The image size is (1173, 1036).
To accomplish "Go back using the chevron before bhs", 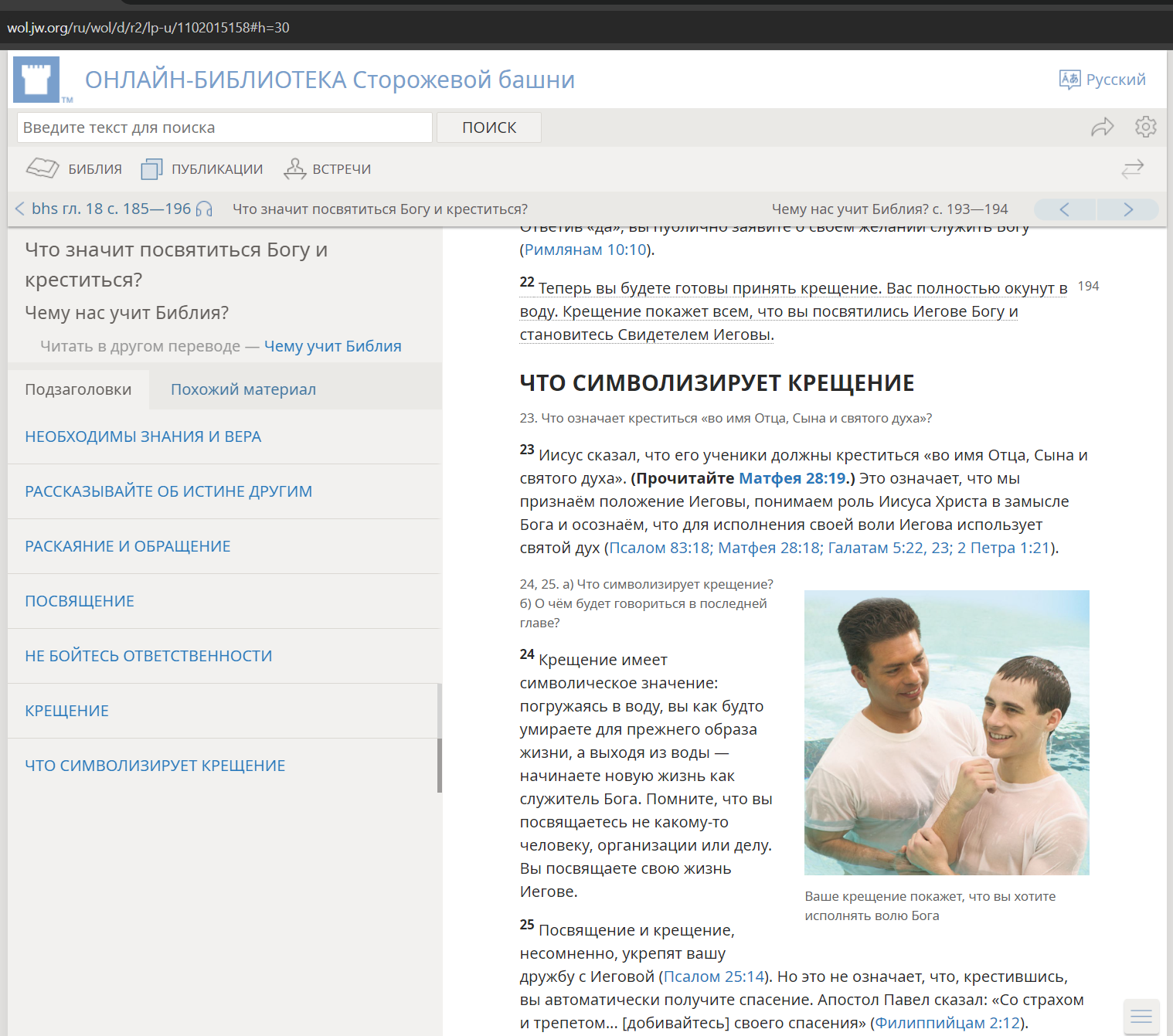I will (20, 209).
